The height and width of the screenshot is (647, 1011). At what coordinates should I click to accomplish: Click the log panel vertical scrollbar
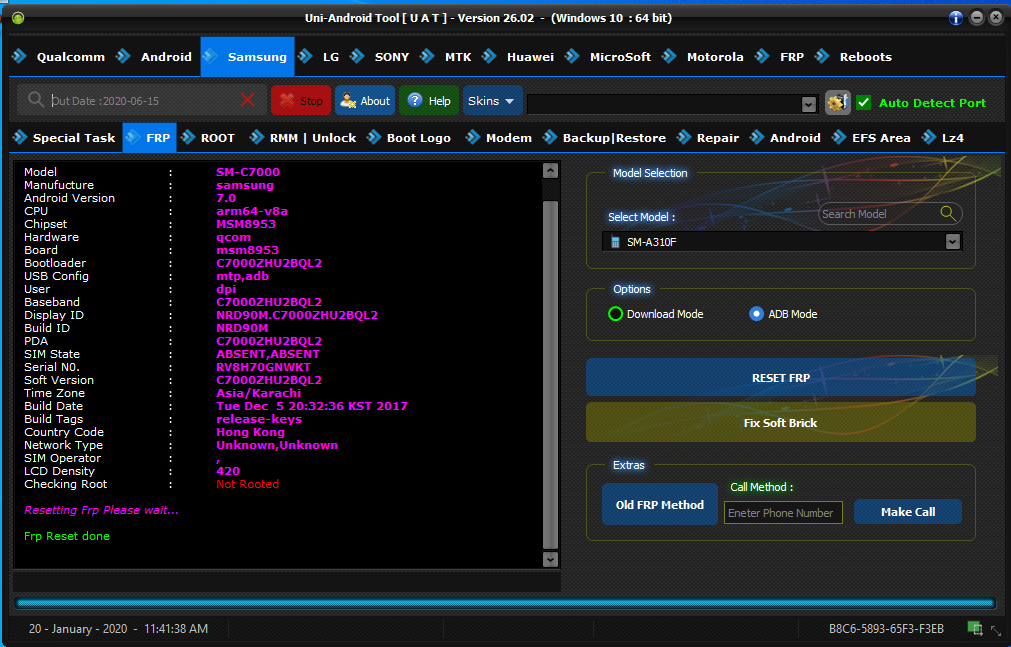pos(550,370)
